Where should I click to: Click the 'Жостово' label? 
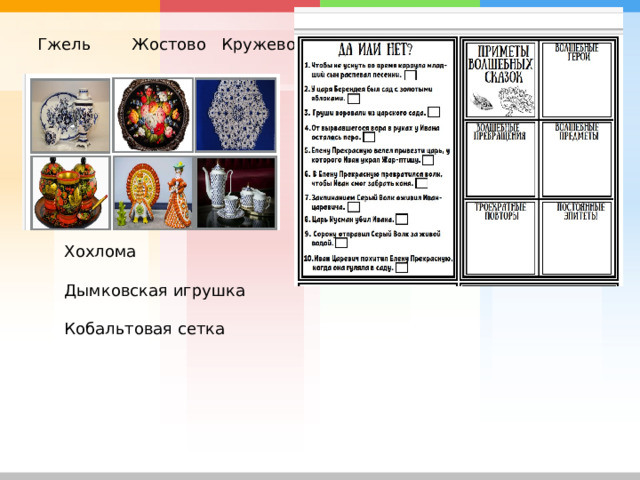click(x=169, y=44)
